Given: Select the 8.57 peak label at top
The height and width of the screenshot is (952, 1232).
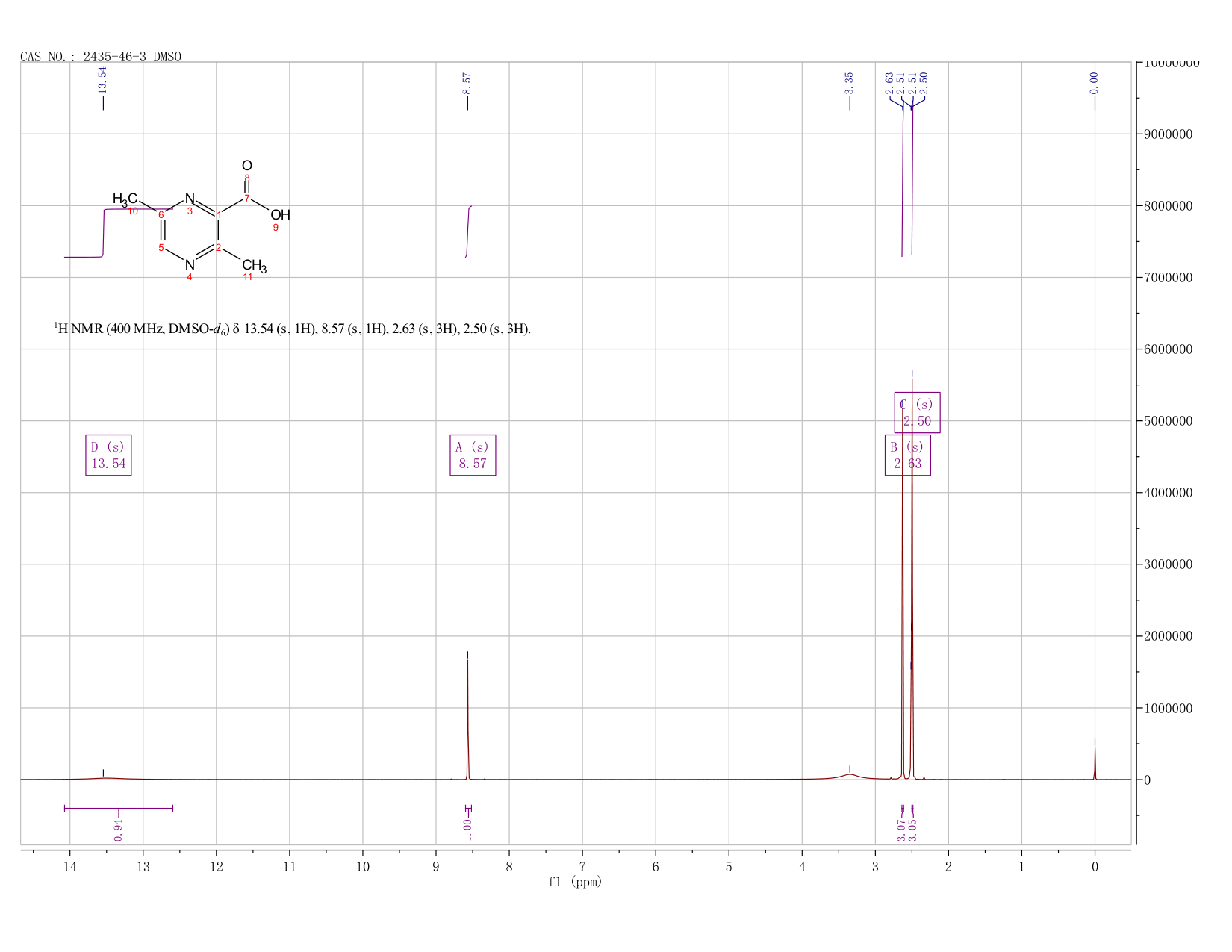Looking at the screenshot, I should (x=467, y=84).
